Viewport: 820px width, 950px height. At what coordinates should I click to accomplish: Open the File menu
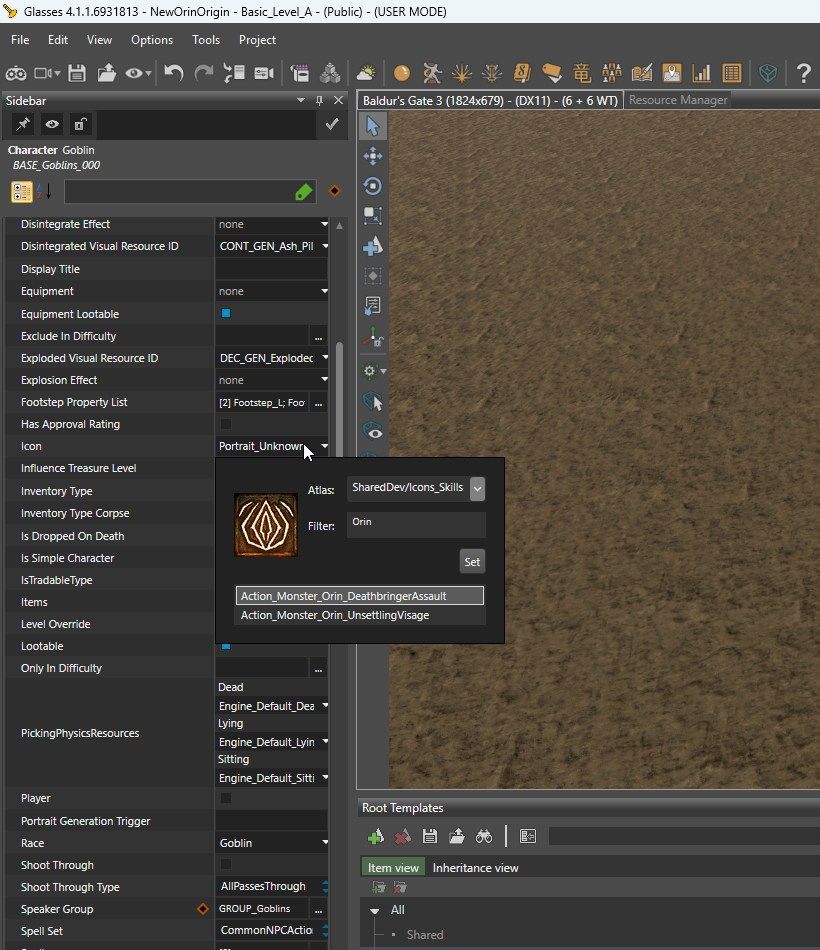pyautogui.click(x=20, y=40)
